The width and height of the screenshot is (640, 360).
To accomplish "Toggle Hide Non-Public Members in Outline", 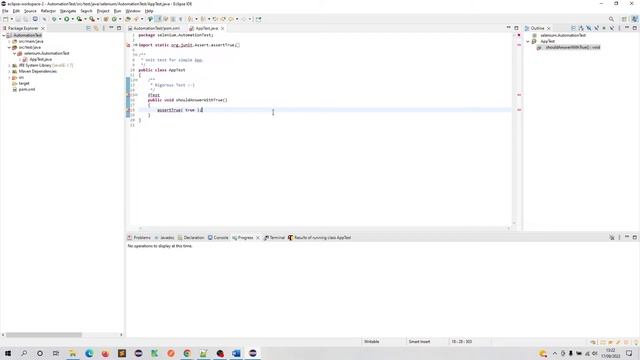I will tap(604, 28).
